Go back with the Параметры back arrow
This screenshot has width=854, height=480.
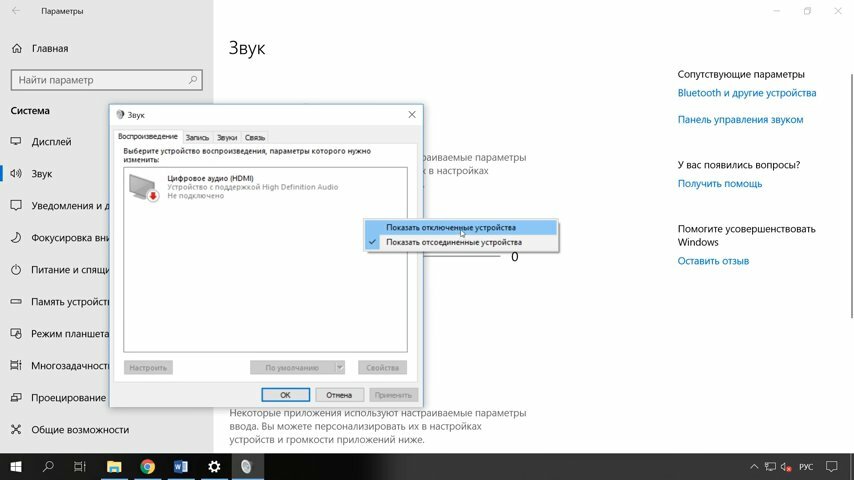coord(16,11)
